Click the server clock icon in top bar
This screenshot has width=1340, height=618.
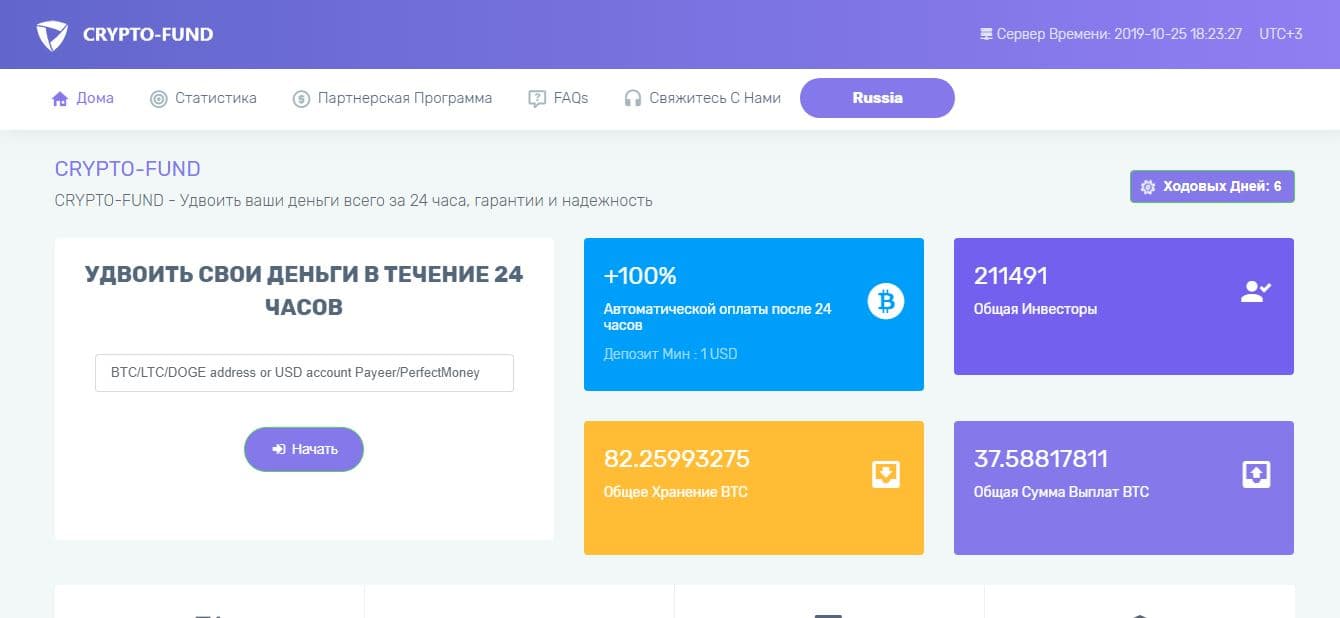click(x=985, y=33)
